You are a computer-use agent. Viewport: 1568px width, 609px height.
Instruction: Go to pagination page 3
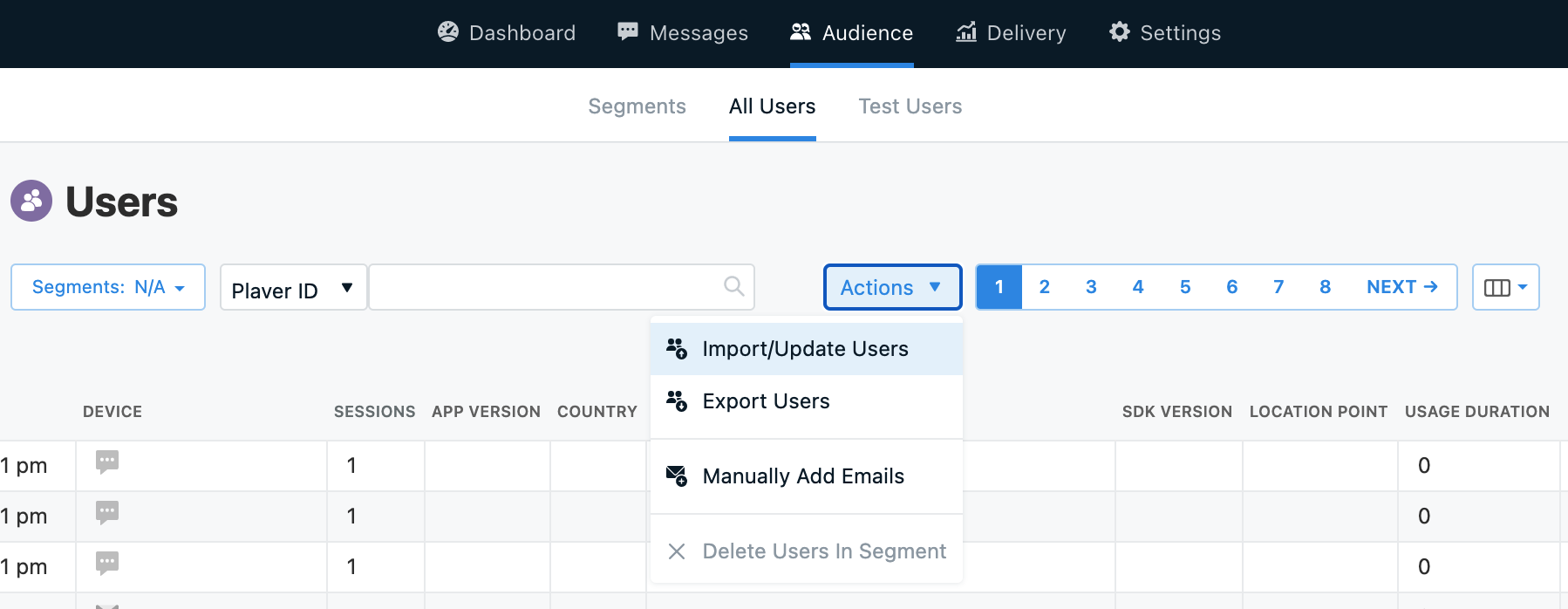click(x=1091, y=287)
